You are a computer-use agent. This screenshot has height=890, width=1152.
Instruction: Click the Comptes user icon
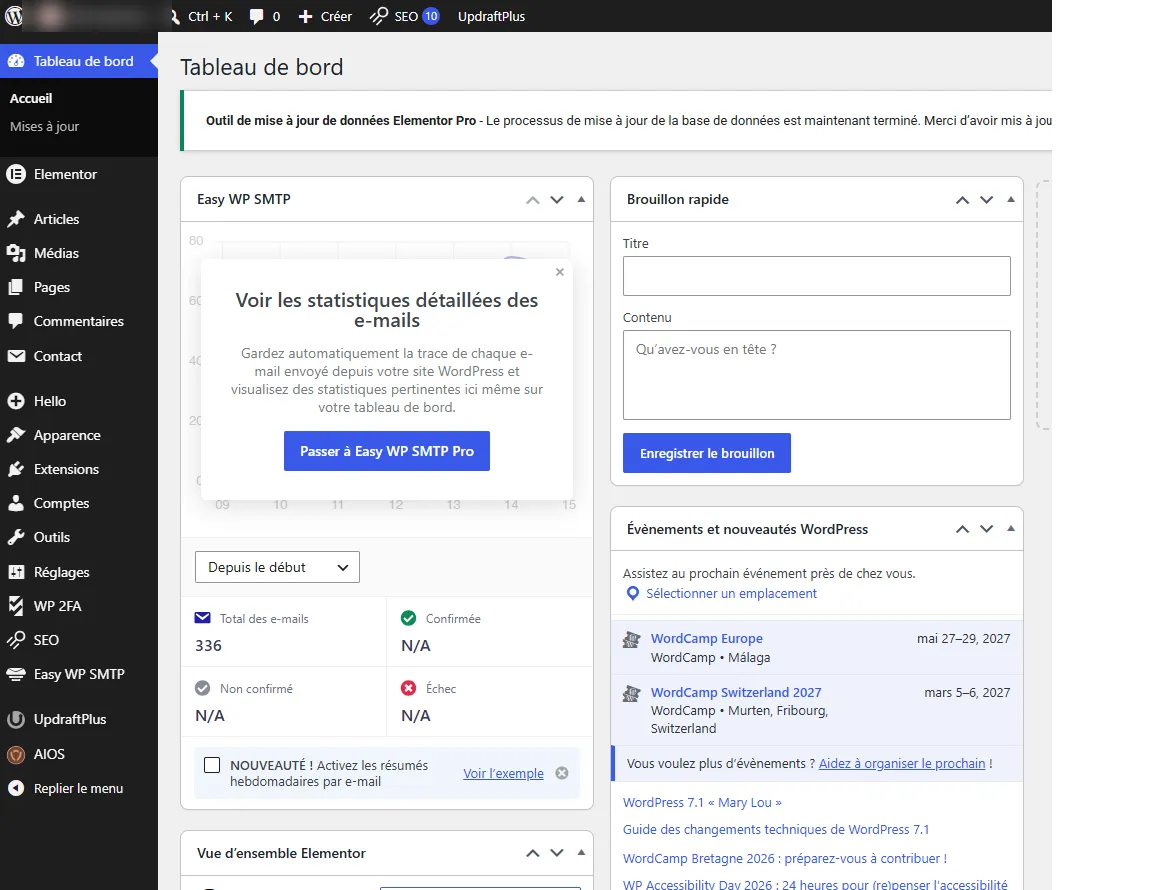pyautogui.click(x=15, y=503)
